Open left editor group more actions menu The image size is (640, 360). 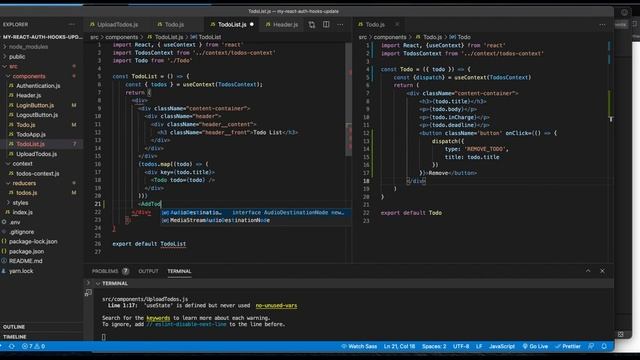(340, 24)
